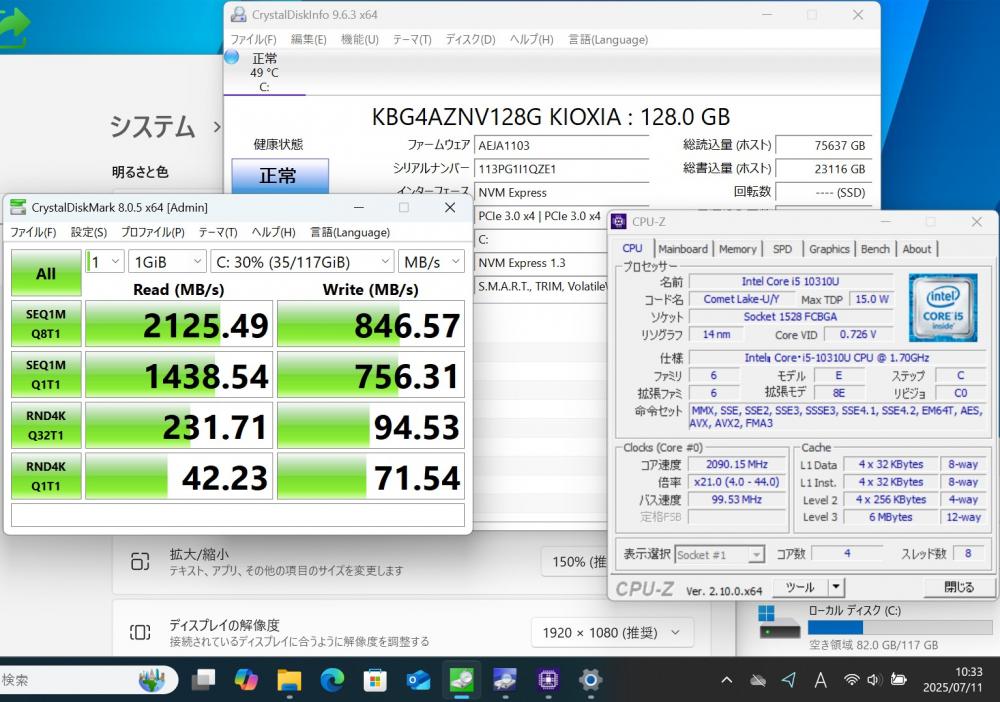Open CrystalDiskMark 設定(S) menu
The width and height of the screenshot is (1000, 702).
(89, 232)
